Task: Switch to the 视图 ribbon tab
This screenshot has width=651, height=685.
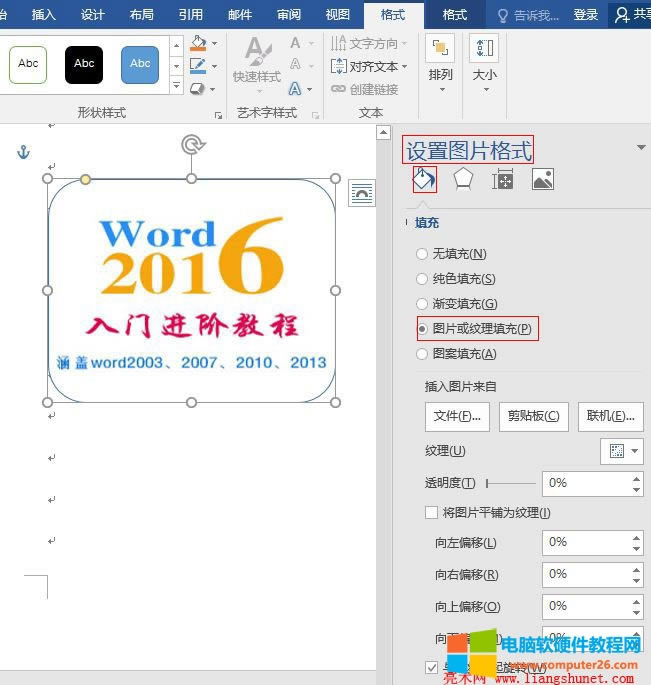Action: (338, 15)
